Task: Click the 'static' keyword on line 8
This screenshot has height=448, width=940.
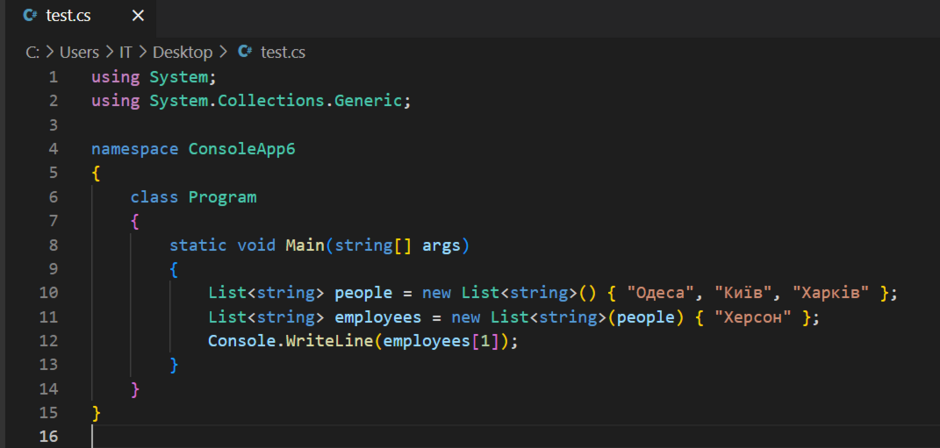Action: [198, 245]
